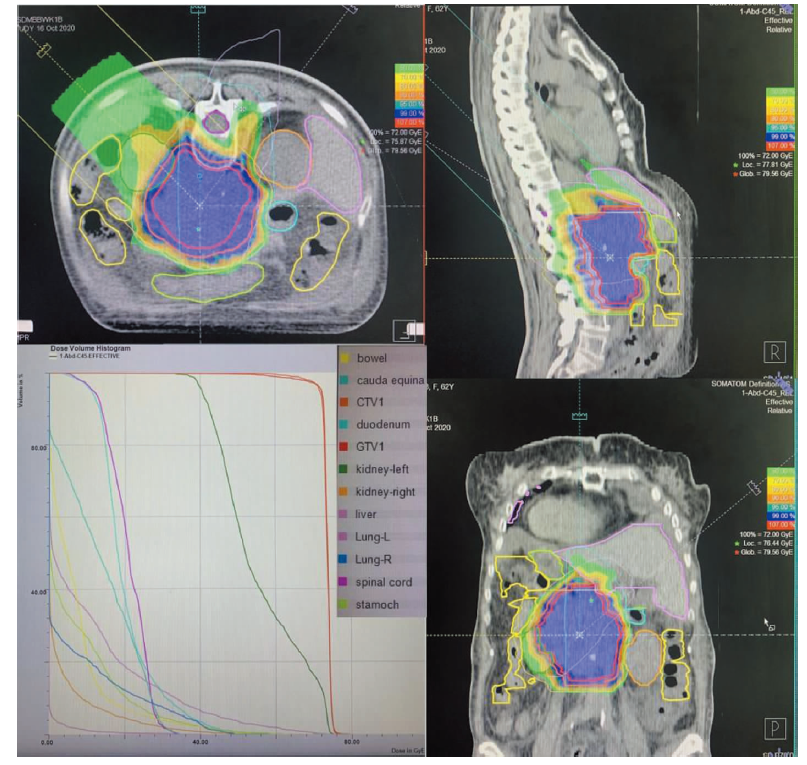Viewport: 807px width, 765px height.
Task: Click the GTV1 red swatch in the legend
Action: [345, 447]
